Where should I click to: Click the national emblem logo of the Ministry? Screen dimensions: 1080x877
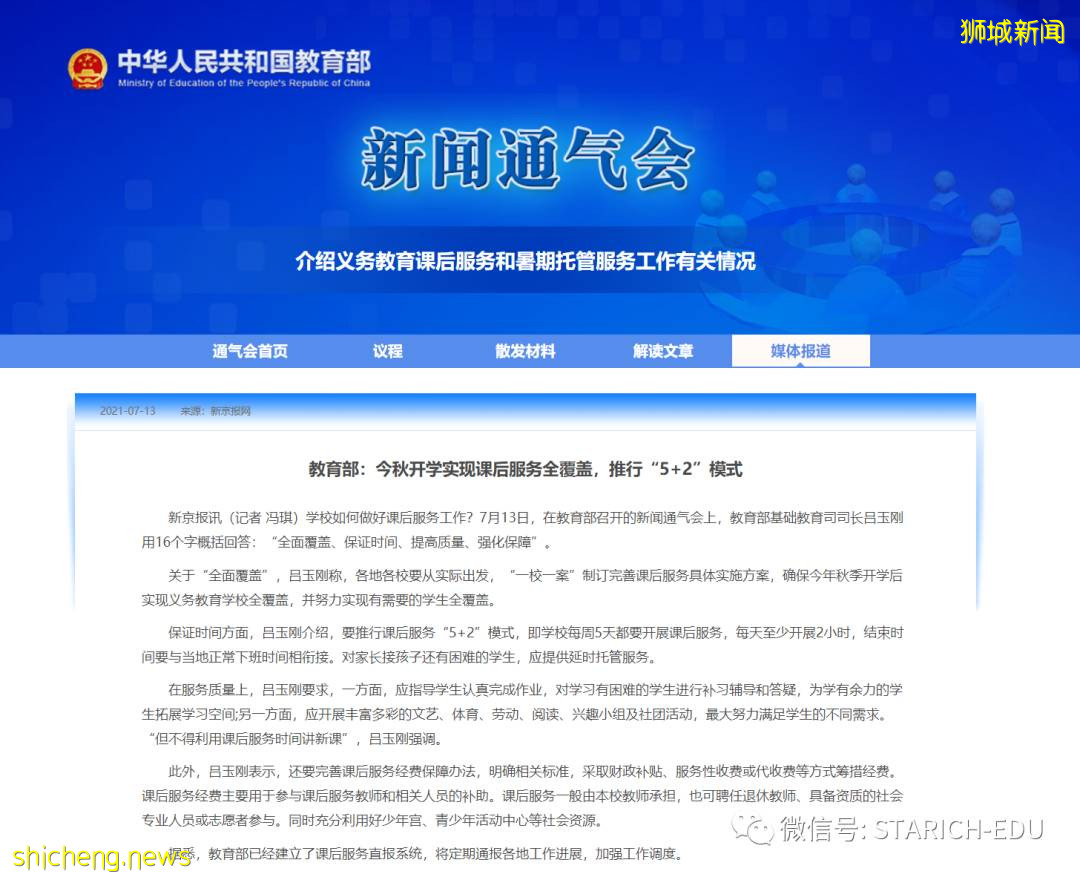click(85, 68)
